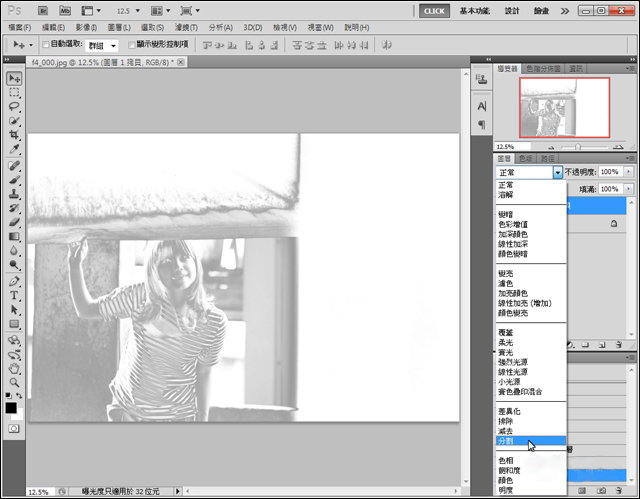This screenshot has width=640, height=499.
Task: Select the Brush tool
Action: (14, 180)
